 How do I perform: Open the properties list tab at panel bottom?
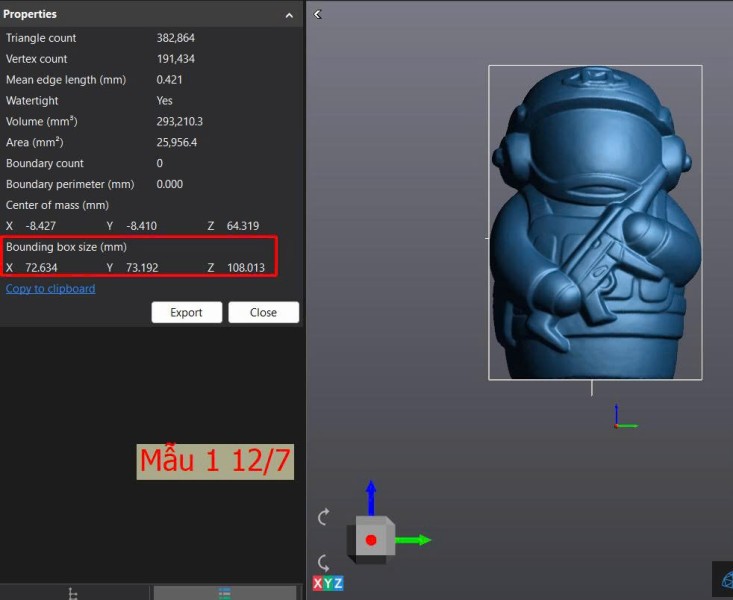click(225, 593)
